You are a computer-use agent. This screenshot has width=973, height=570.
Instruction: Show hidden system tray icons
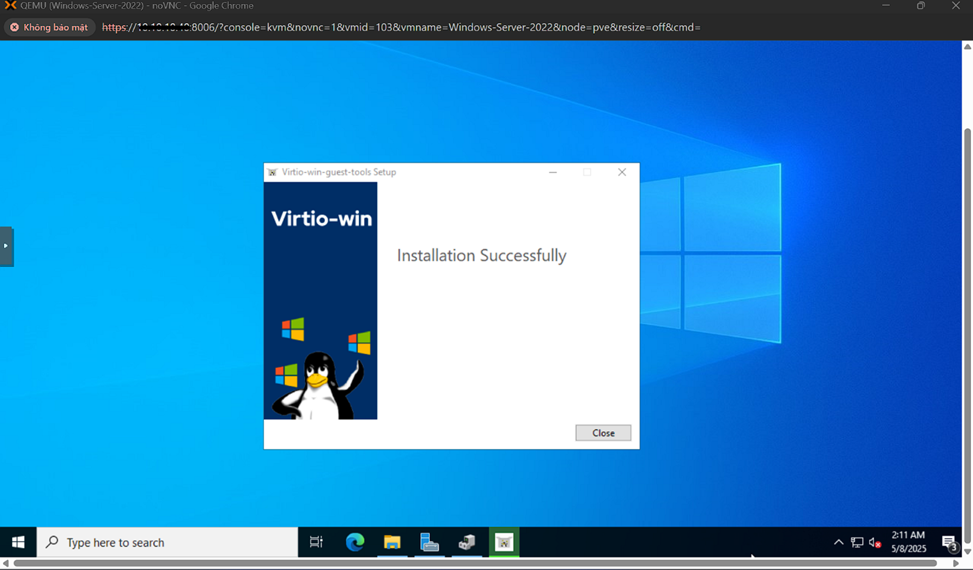point(838,542)
